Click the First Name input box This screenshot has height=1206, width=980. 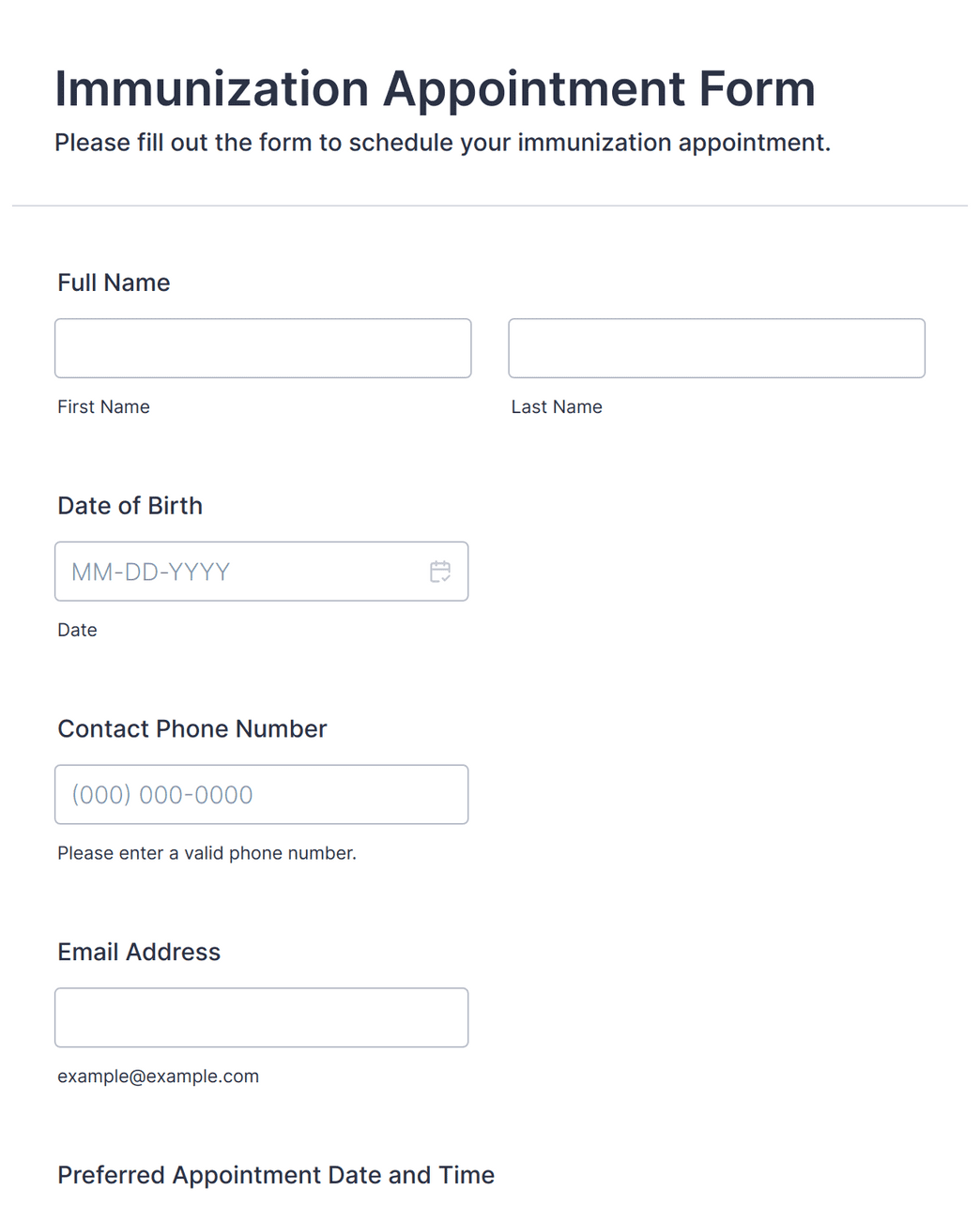263,348
